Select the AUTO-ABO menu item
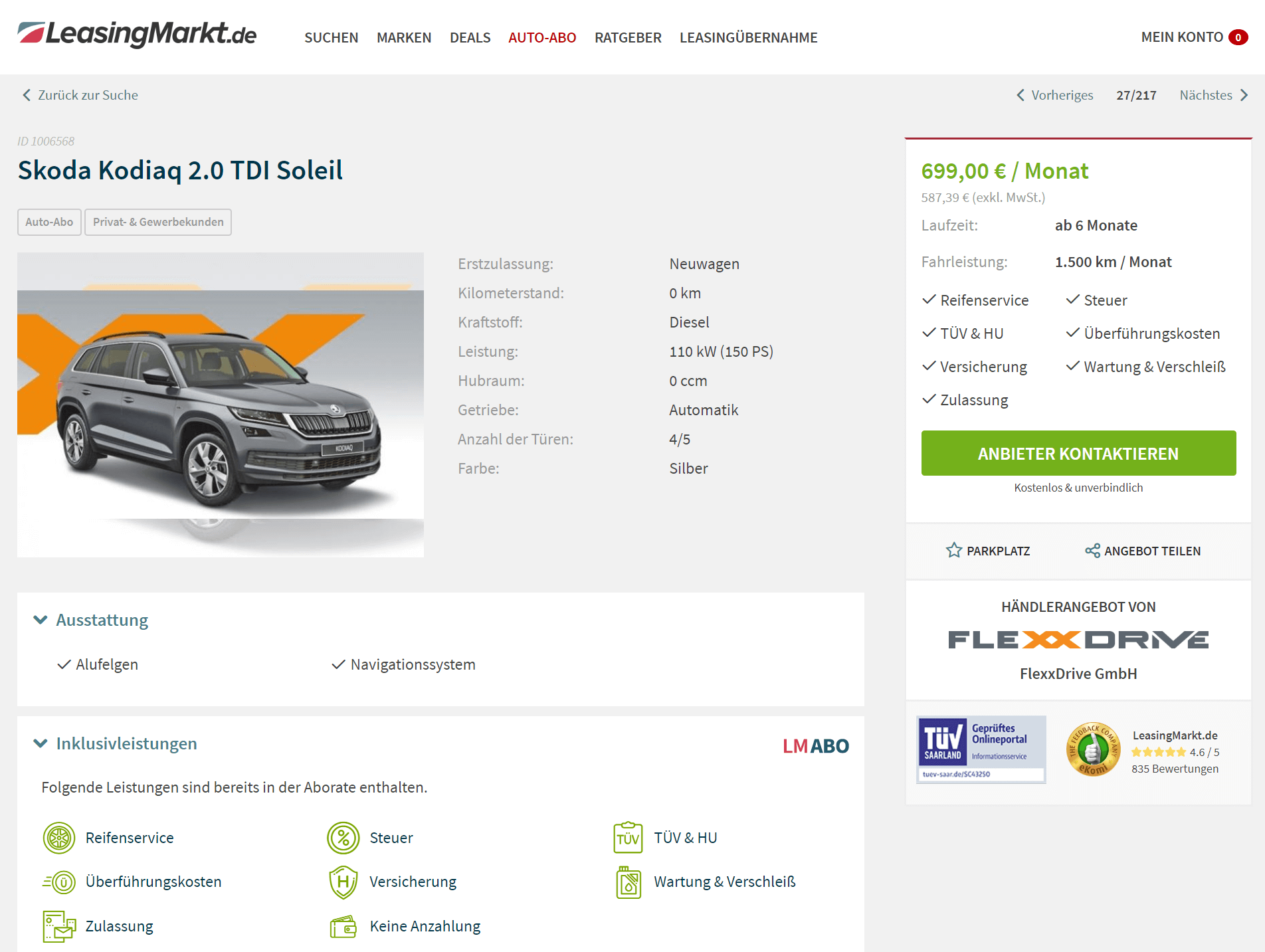1265x952 pixels. (x=542, y=38)
